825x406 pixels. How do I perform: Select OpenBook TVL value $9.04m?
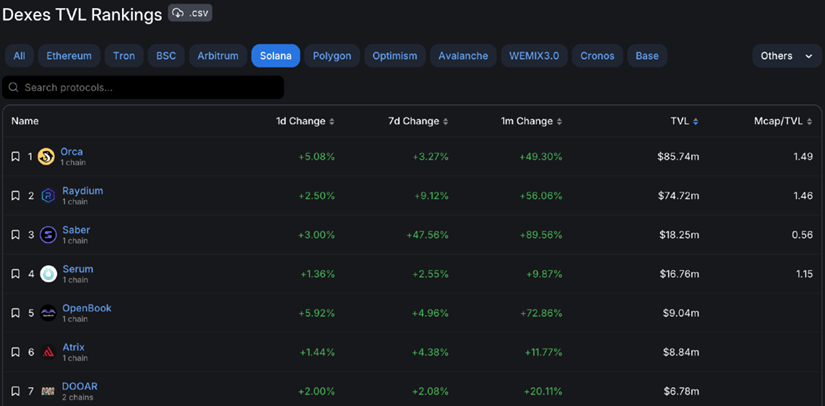(x=681, y=313)
